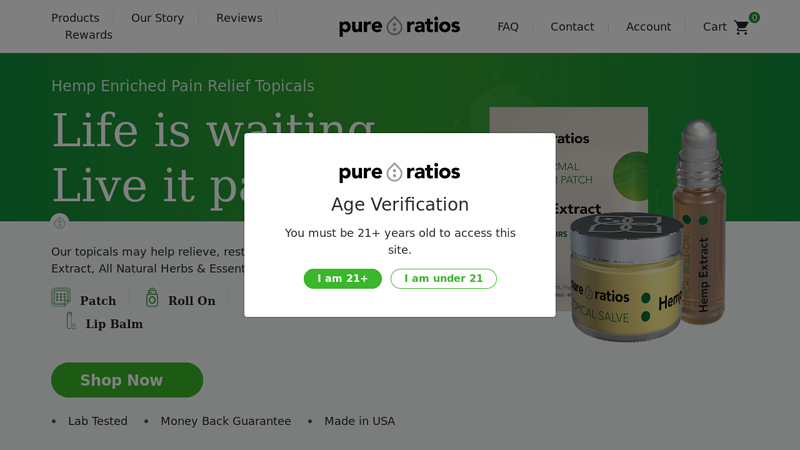Click the 'Lab Tested' bullet text
This screenshot has height=450, width=800.
click(x=98, y=421)
